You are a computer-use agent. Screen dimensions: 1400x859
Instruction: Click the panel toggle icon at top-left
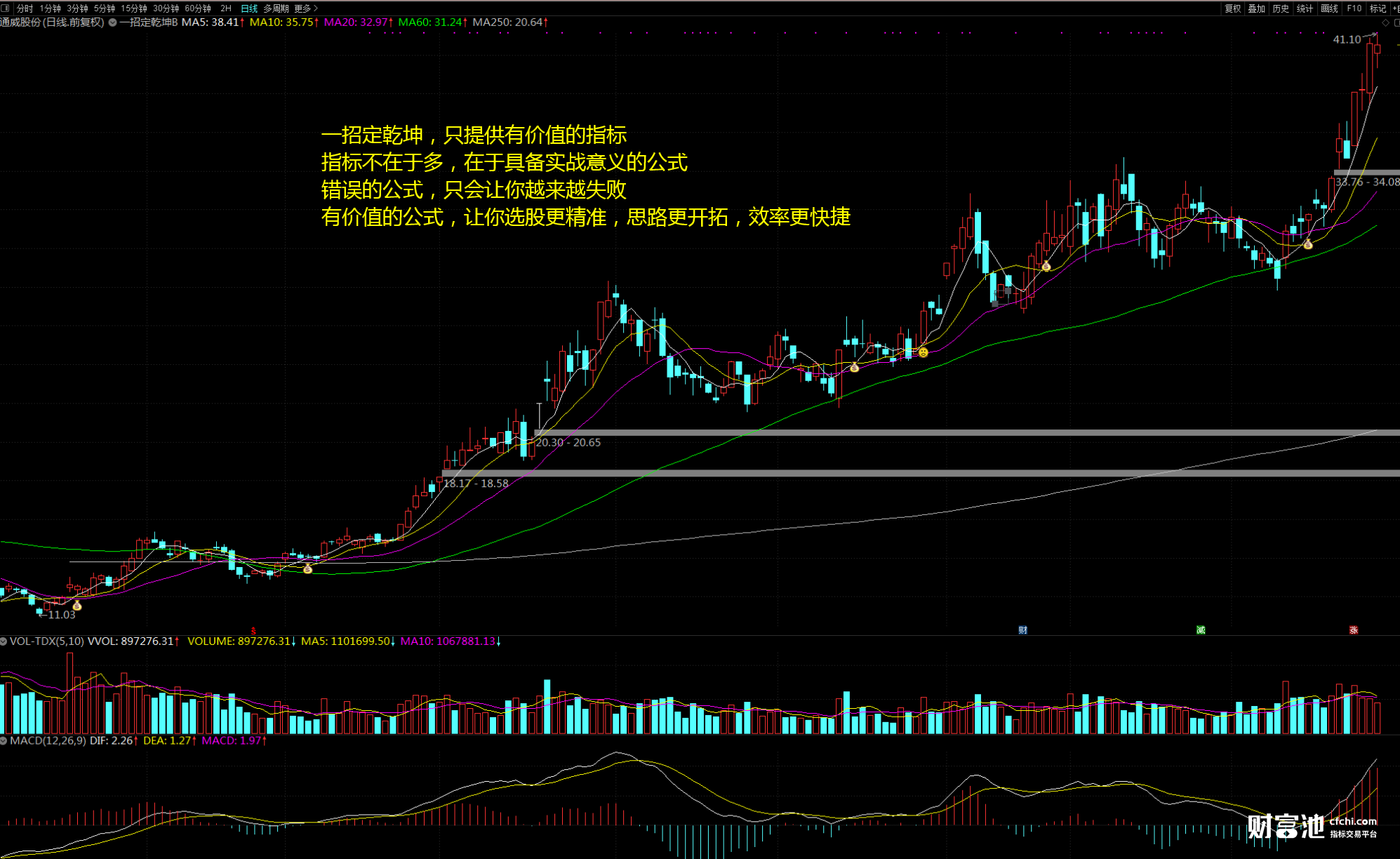6,8
